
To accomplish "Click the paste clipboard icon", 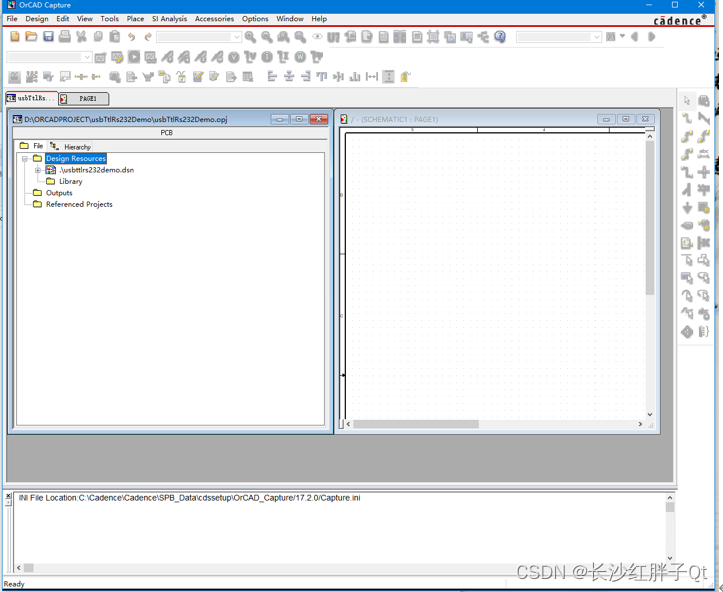I will 115,36.
